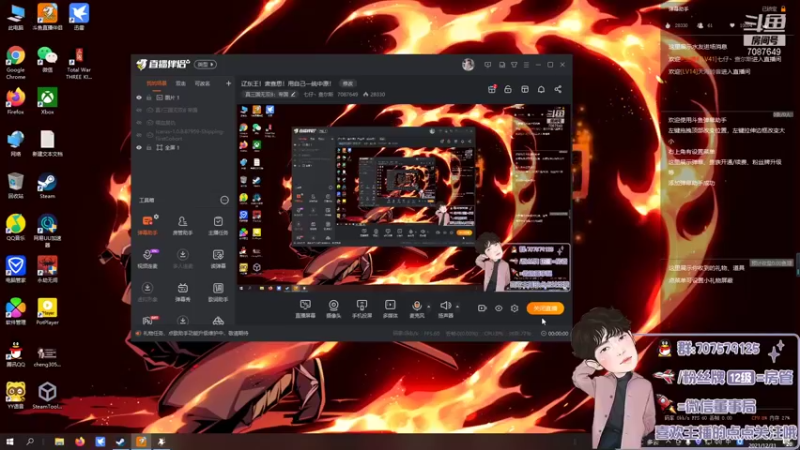The height and width of the screenshot is (450, 800).
Task: Select the first orange scene tab
Action: (x=156, y=83)
